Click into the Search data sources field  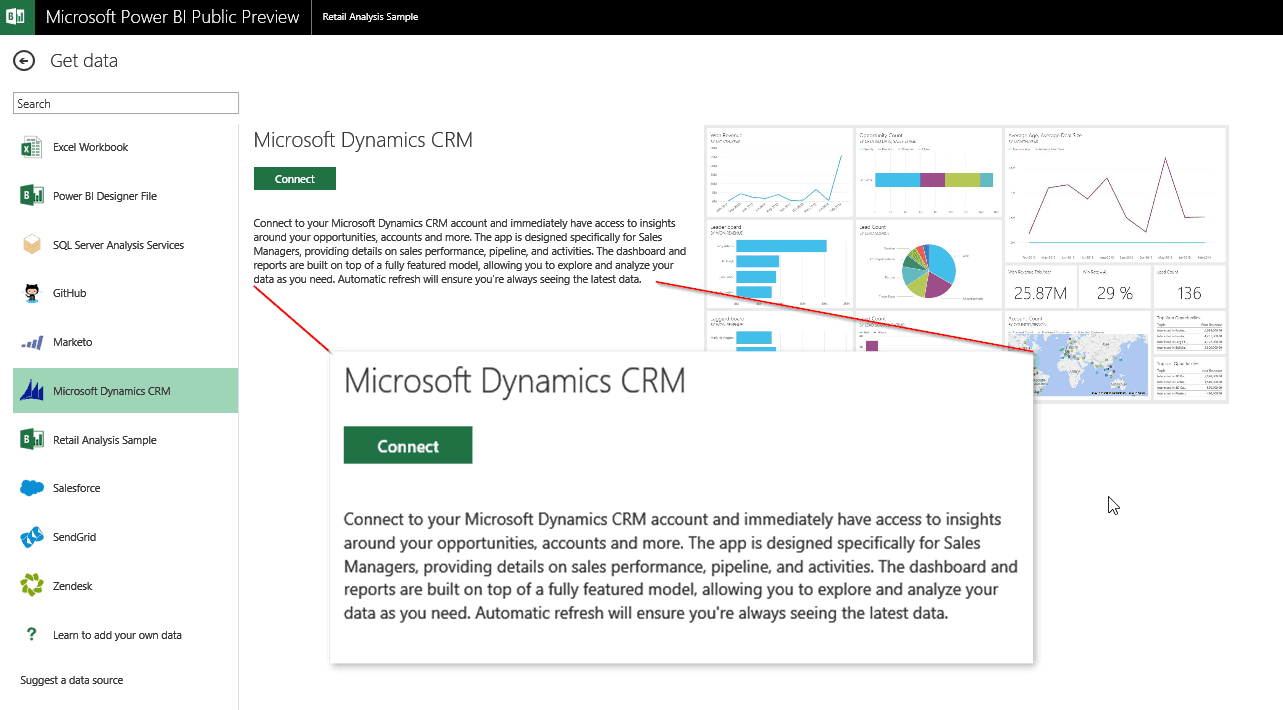[125, 103]
